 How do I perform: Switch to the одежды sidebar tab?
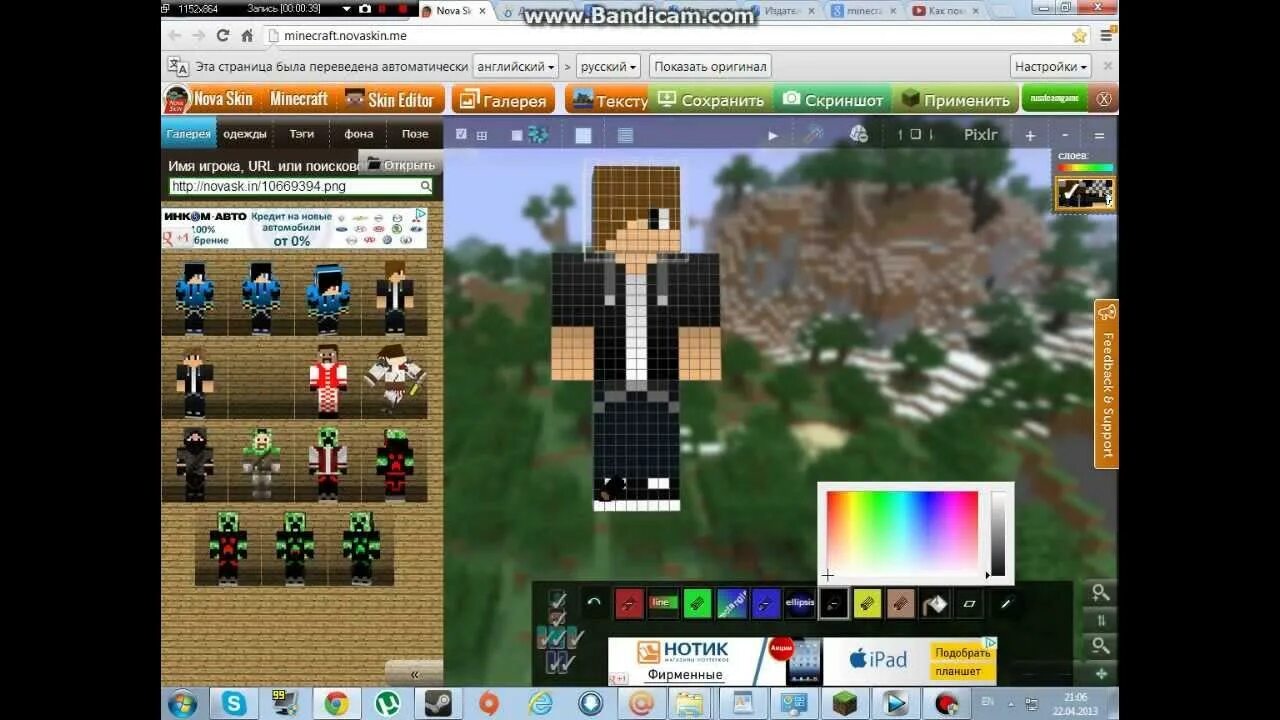(x=245, y=133)
